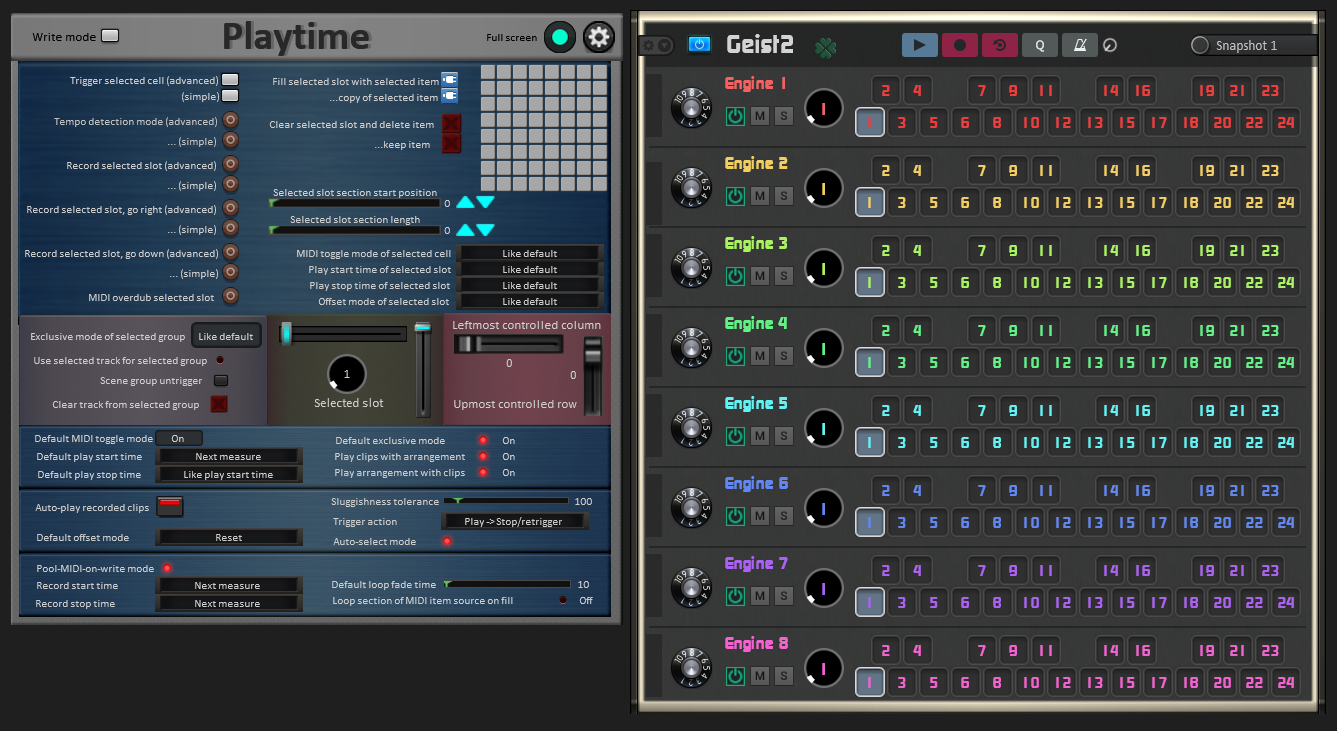Mute Engine 7 with M button

[x=760, y=596]
